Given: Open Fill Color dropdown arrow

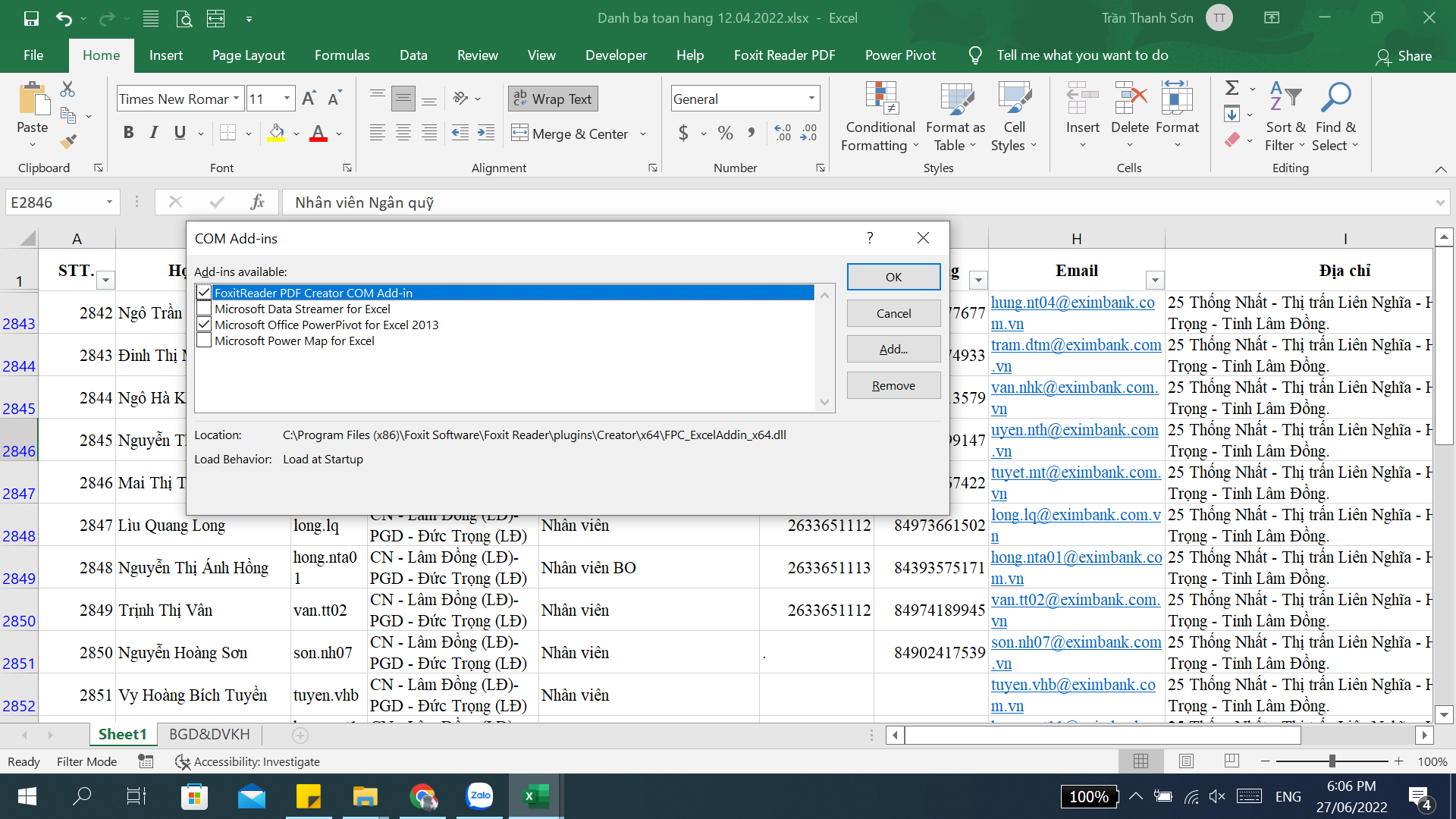Looking at the screenshot, I should [297, 134].
